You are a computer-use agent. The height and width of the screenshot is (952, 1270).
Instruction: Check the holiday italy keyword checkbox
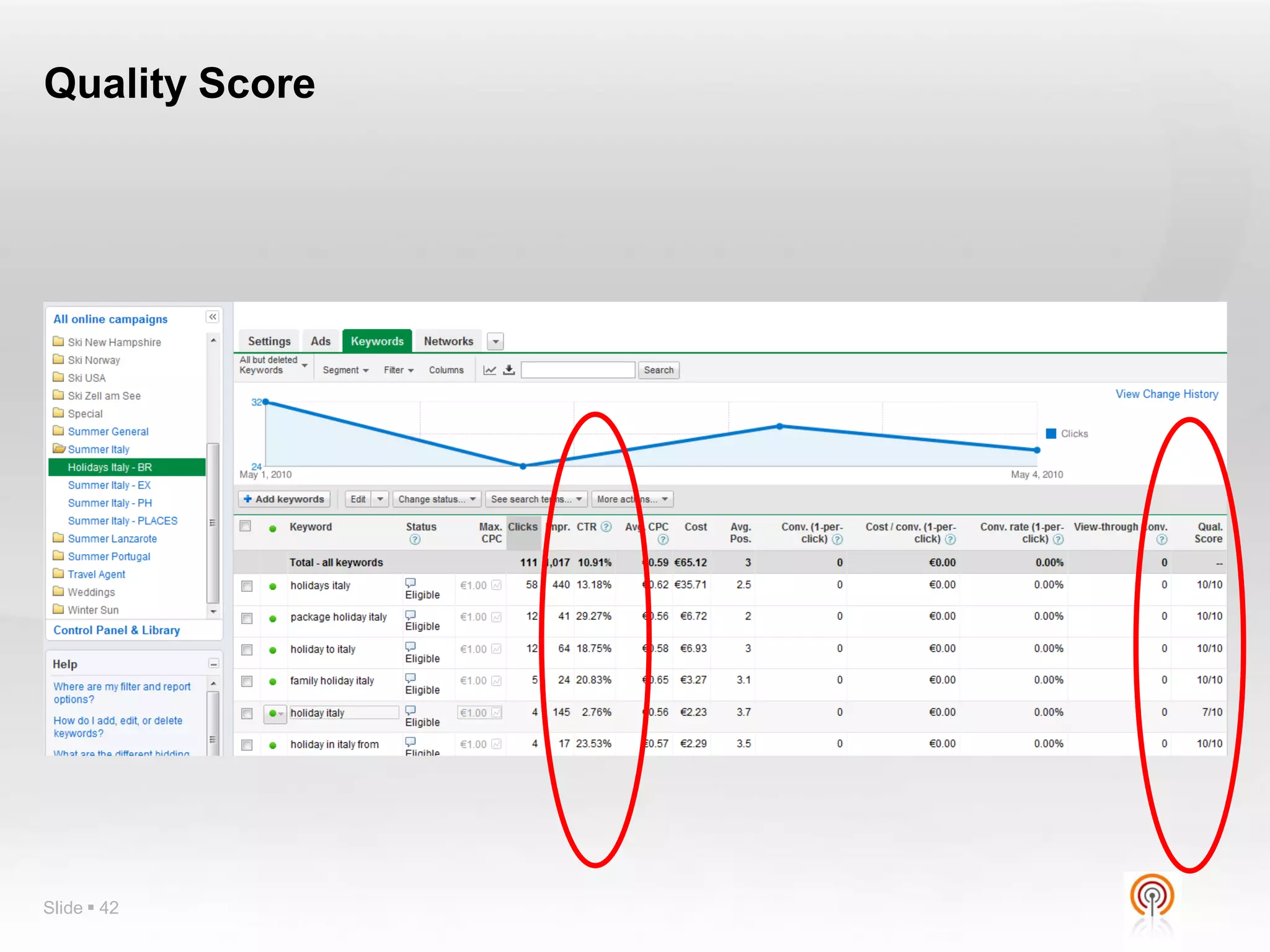tap(247, 713)
